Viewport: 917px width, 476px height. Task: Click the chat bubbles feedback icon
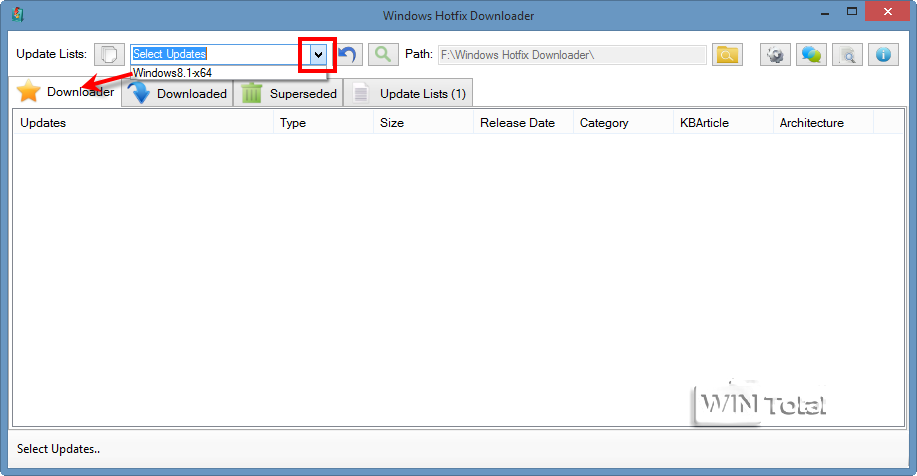click(811, 54)
